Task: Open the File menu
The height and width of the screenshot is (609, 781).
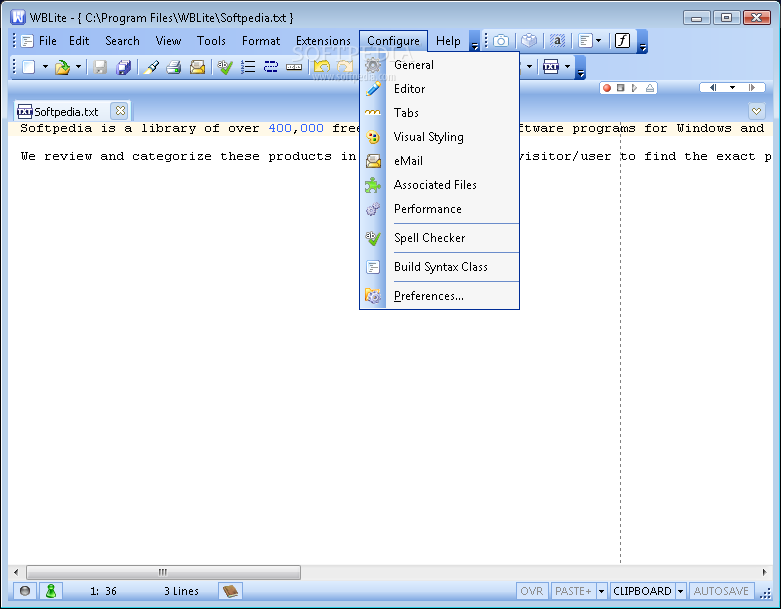Action: 47,41
